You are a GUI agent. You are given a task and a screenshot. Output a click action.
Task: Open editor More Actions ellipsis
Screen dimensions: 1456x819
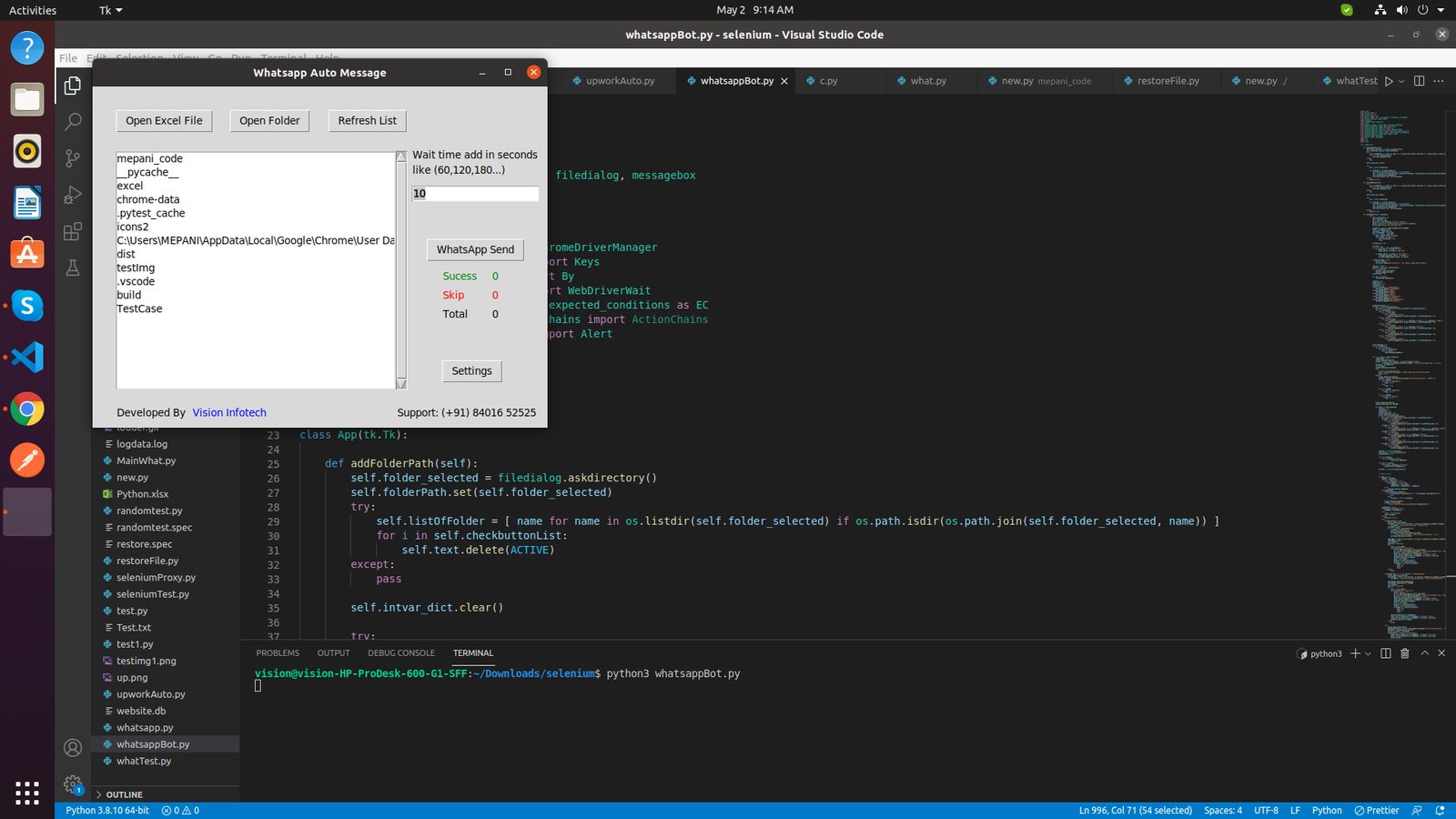(x=1439, y=81)
